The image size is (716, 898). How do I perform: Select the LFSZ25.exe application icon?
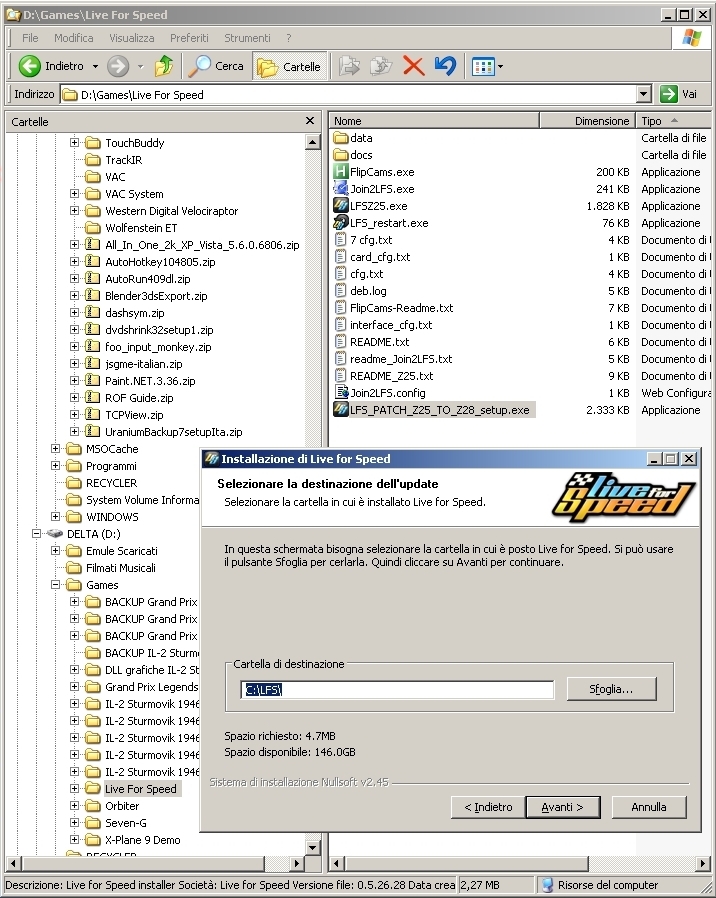[341, 206]
